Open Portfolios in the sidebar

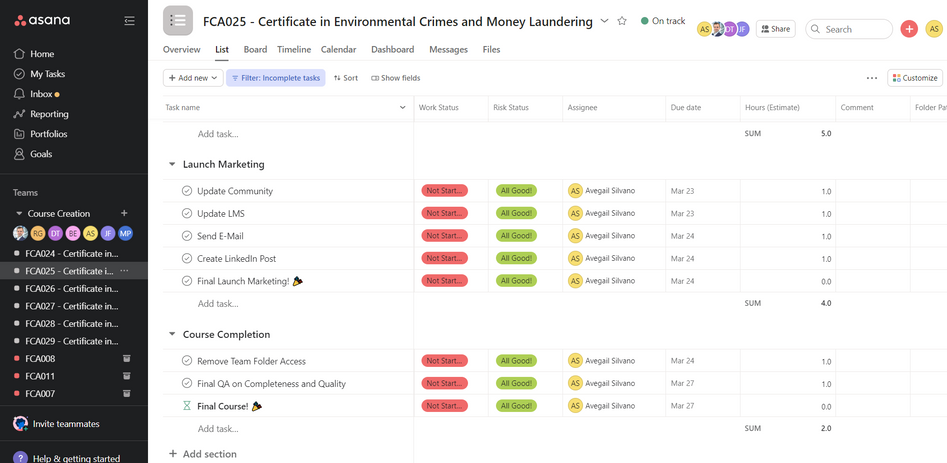48,134
